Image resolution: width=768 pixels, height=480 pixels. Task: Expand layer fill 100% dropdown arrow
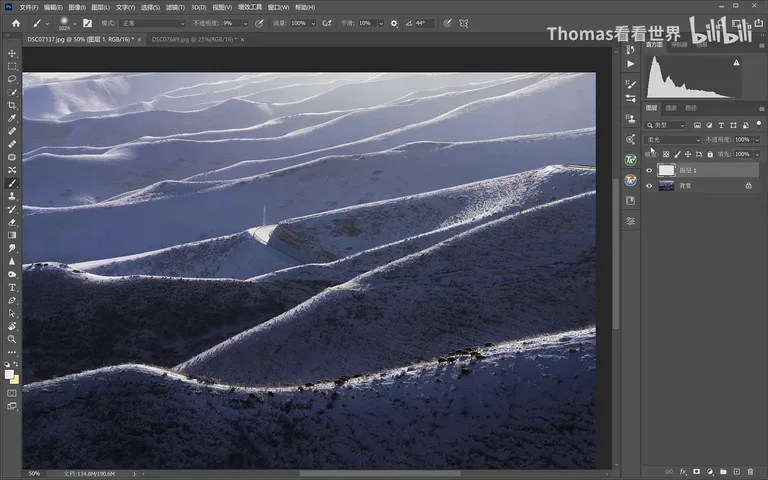pos(757,154)
